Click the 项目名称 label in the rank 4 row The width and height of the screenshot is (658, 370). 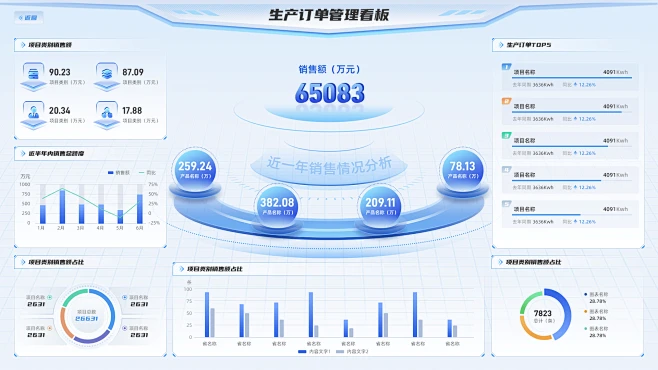[x=525, y=175]
